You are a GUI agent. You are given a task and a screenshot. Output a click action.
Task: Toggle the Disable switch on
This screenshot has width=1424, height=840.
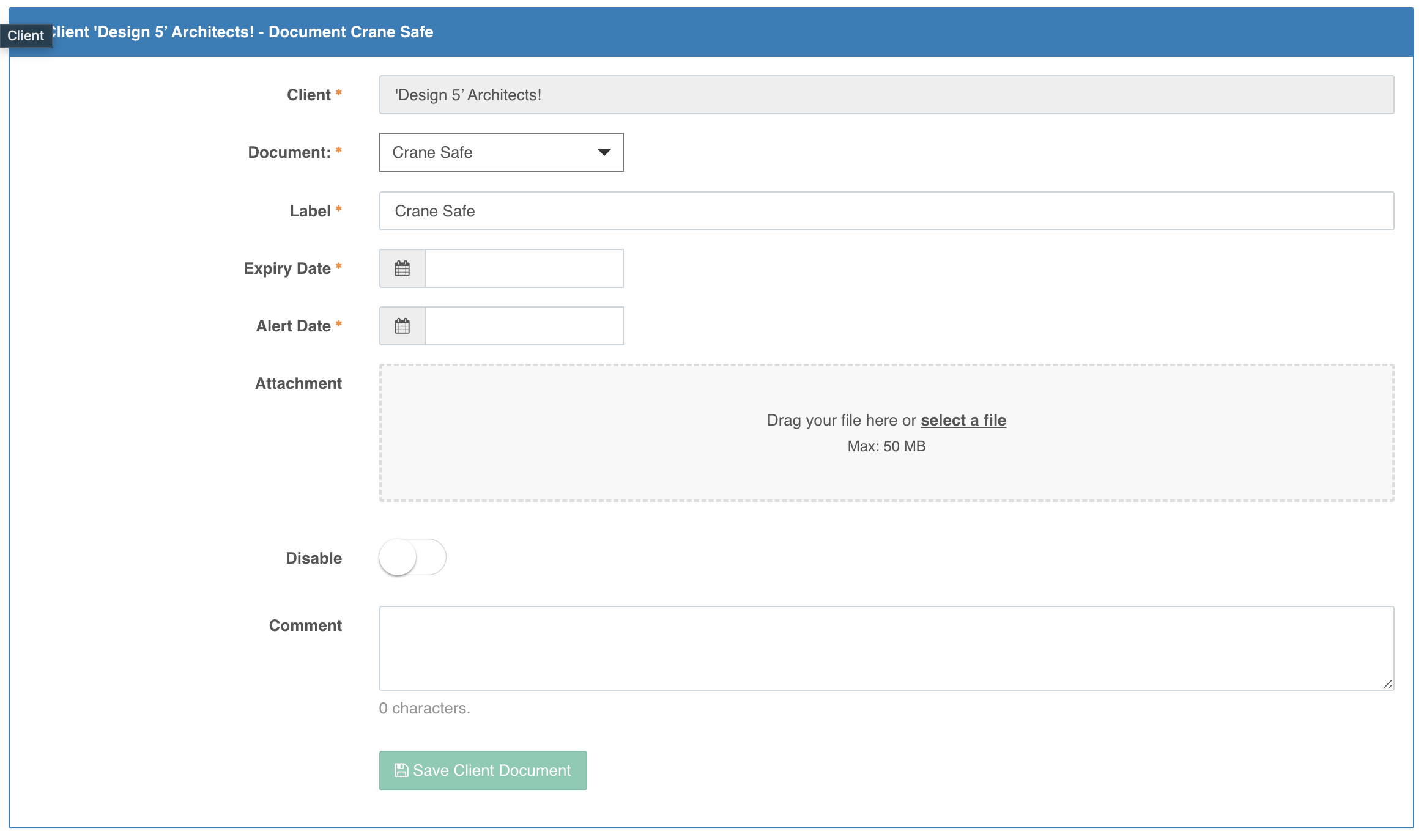point(412,557)
